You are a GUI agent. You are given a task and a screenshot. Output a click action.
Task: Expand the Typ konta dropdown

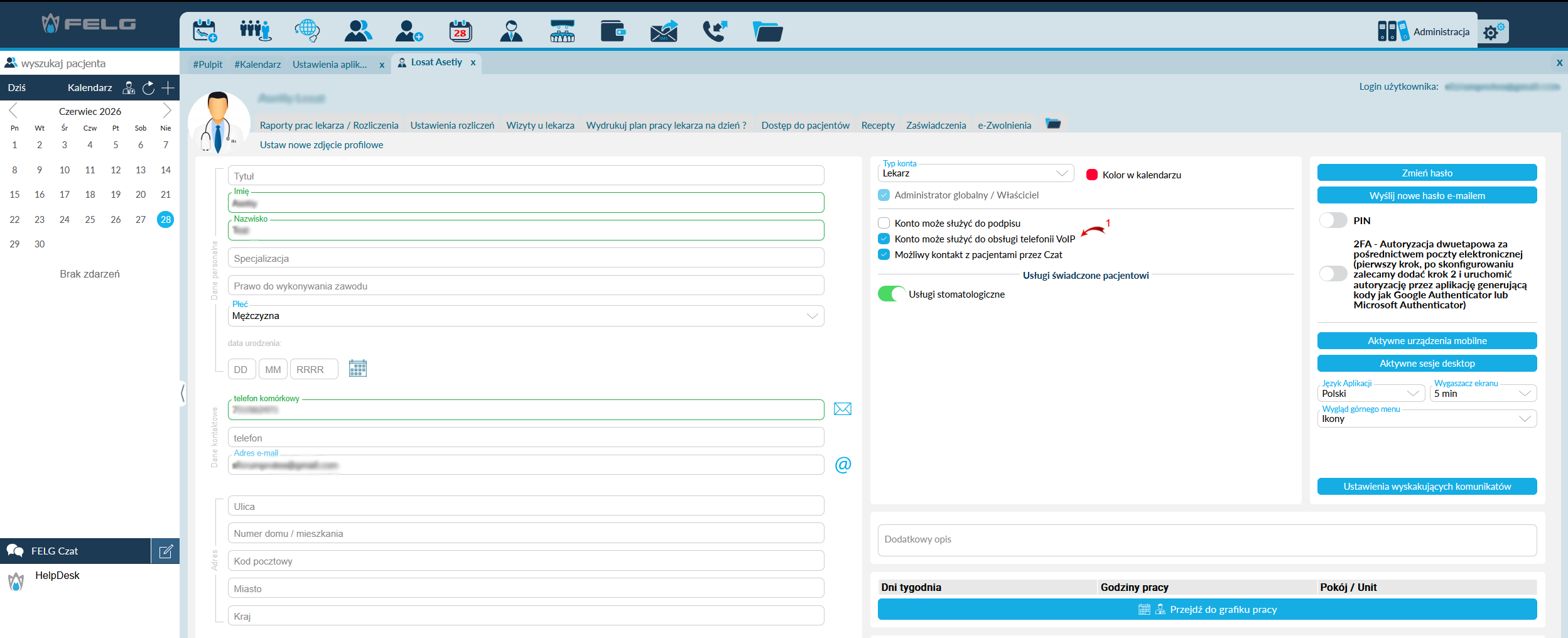pyautogui.click(x=976, y=173)
